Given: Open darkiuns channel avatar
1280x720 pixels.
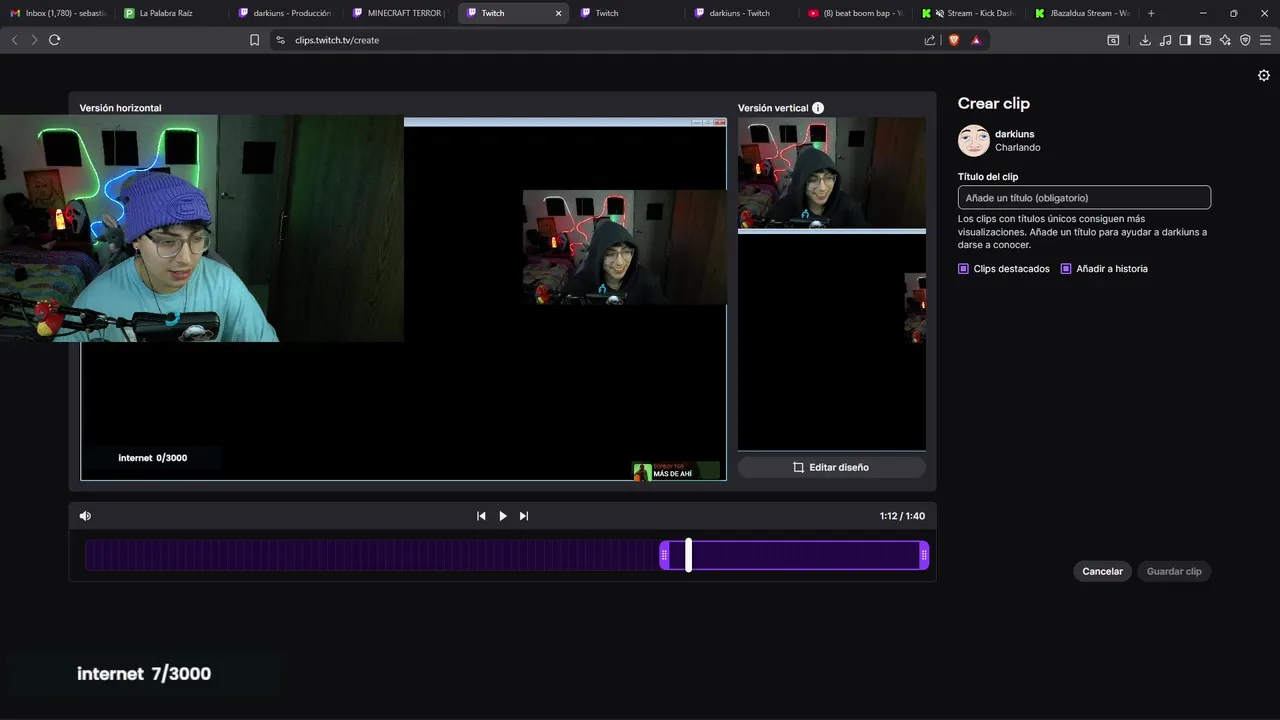Looking at the screenshot, I should click(x=974, y=141).
